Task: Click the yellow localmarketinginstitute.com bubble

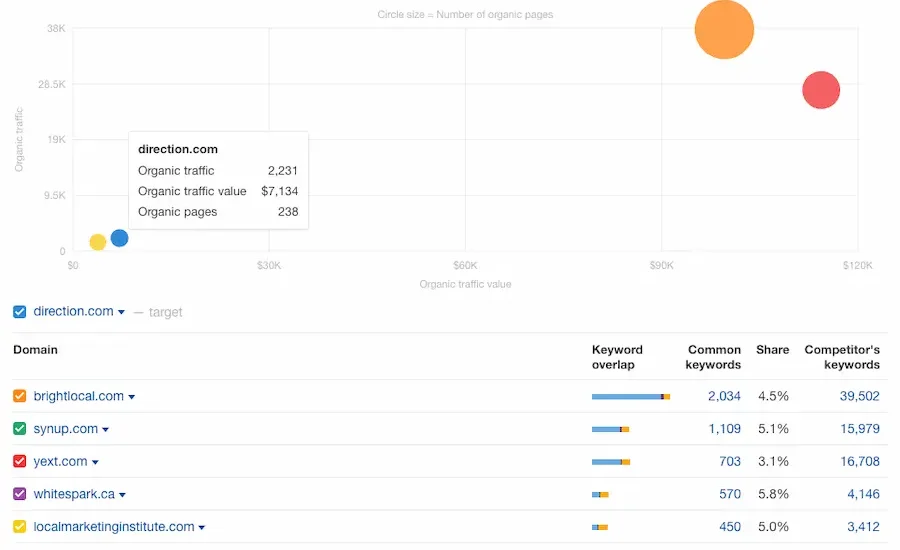Action: (97, 242)
